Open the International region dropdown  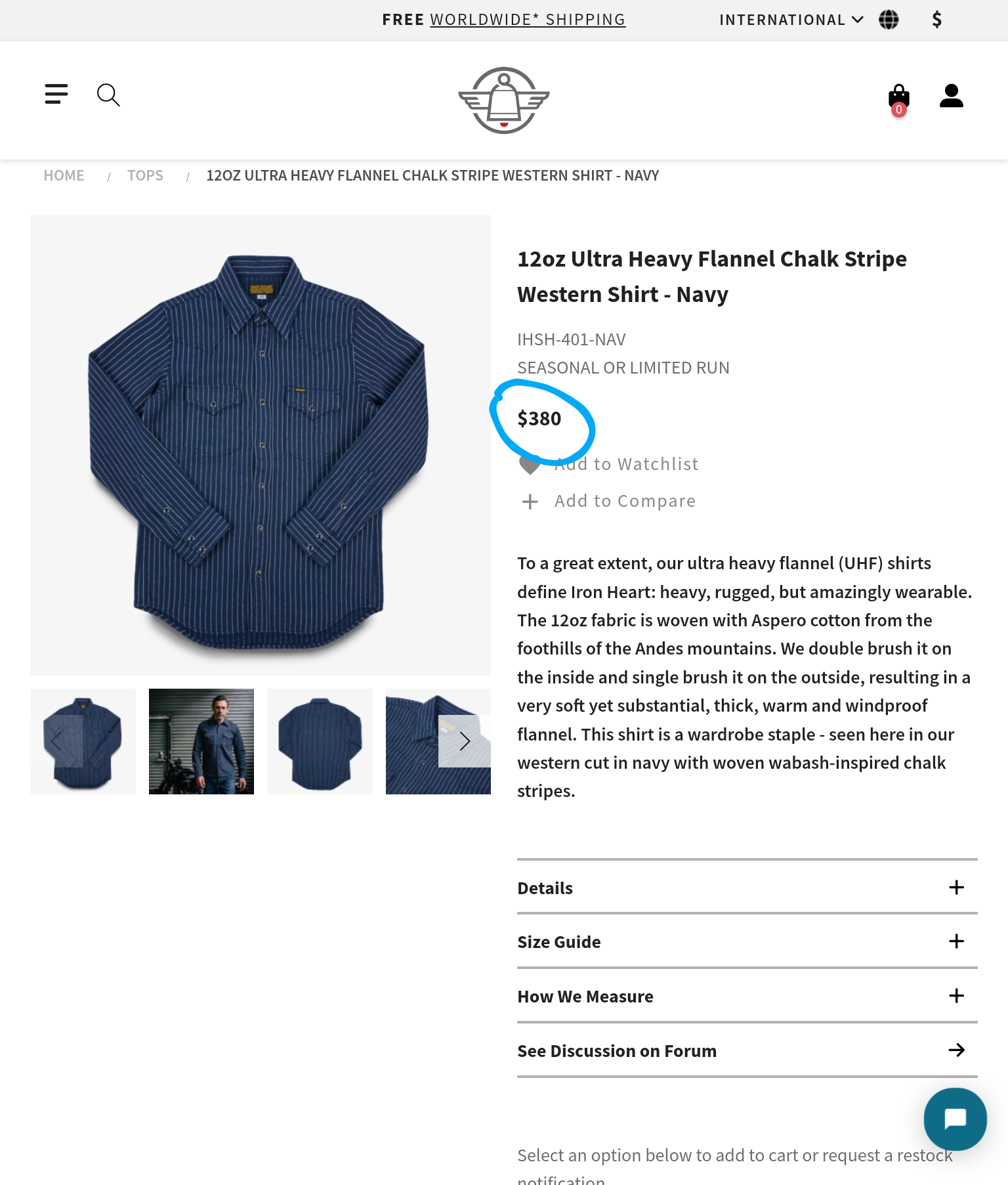coord(791,20)
